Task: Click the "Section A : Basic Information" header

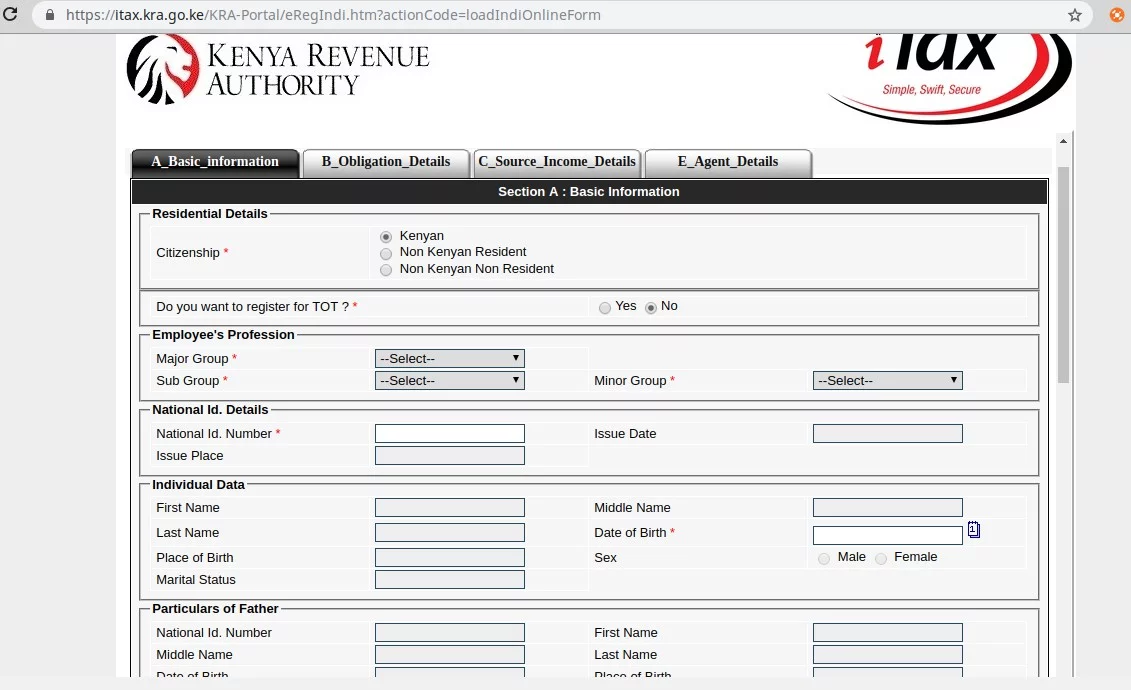Action: click(589, 192)
